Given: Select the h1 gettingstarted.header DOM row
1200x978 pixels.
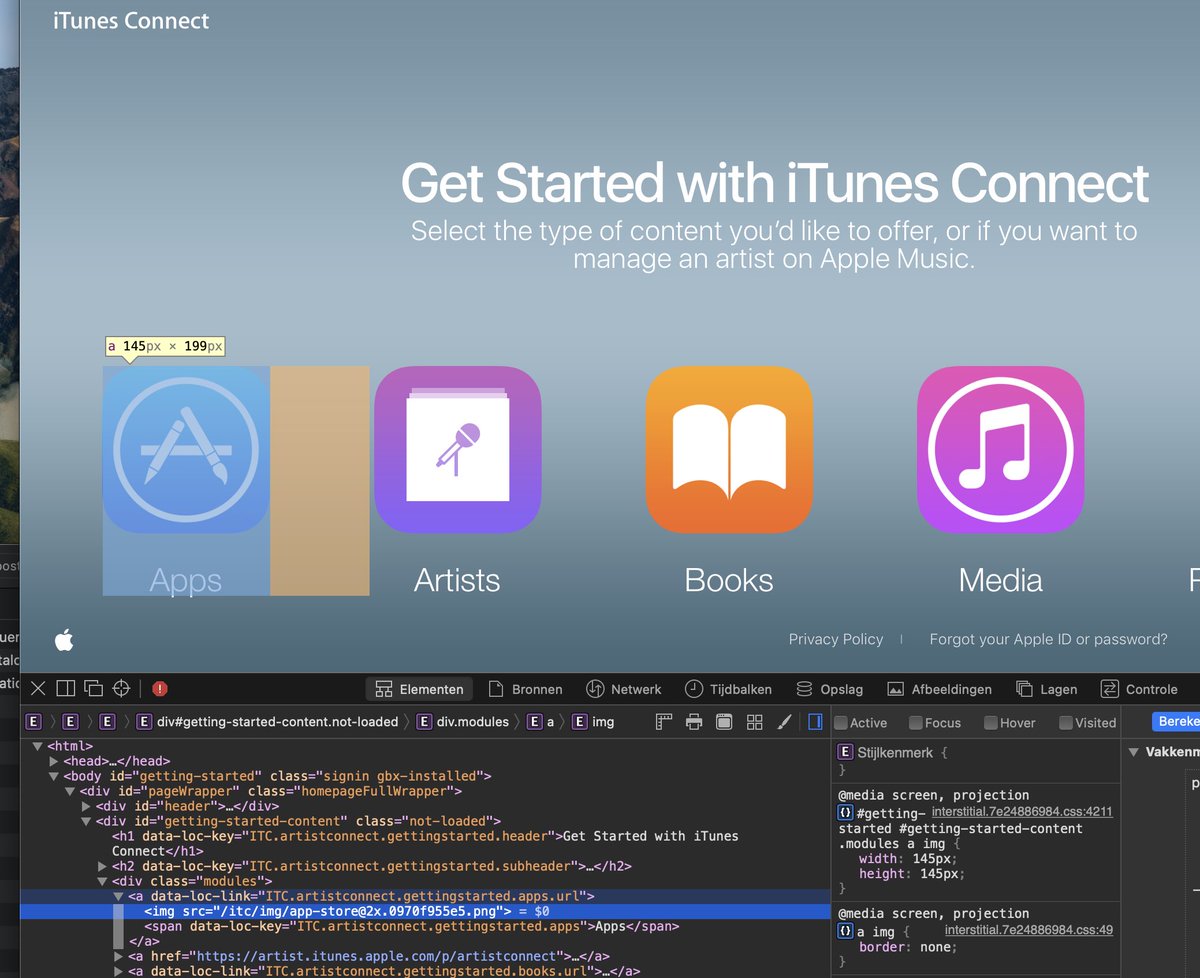Looking at the screenshot, I should click(425, 843).
